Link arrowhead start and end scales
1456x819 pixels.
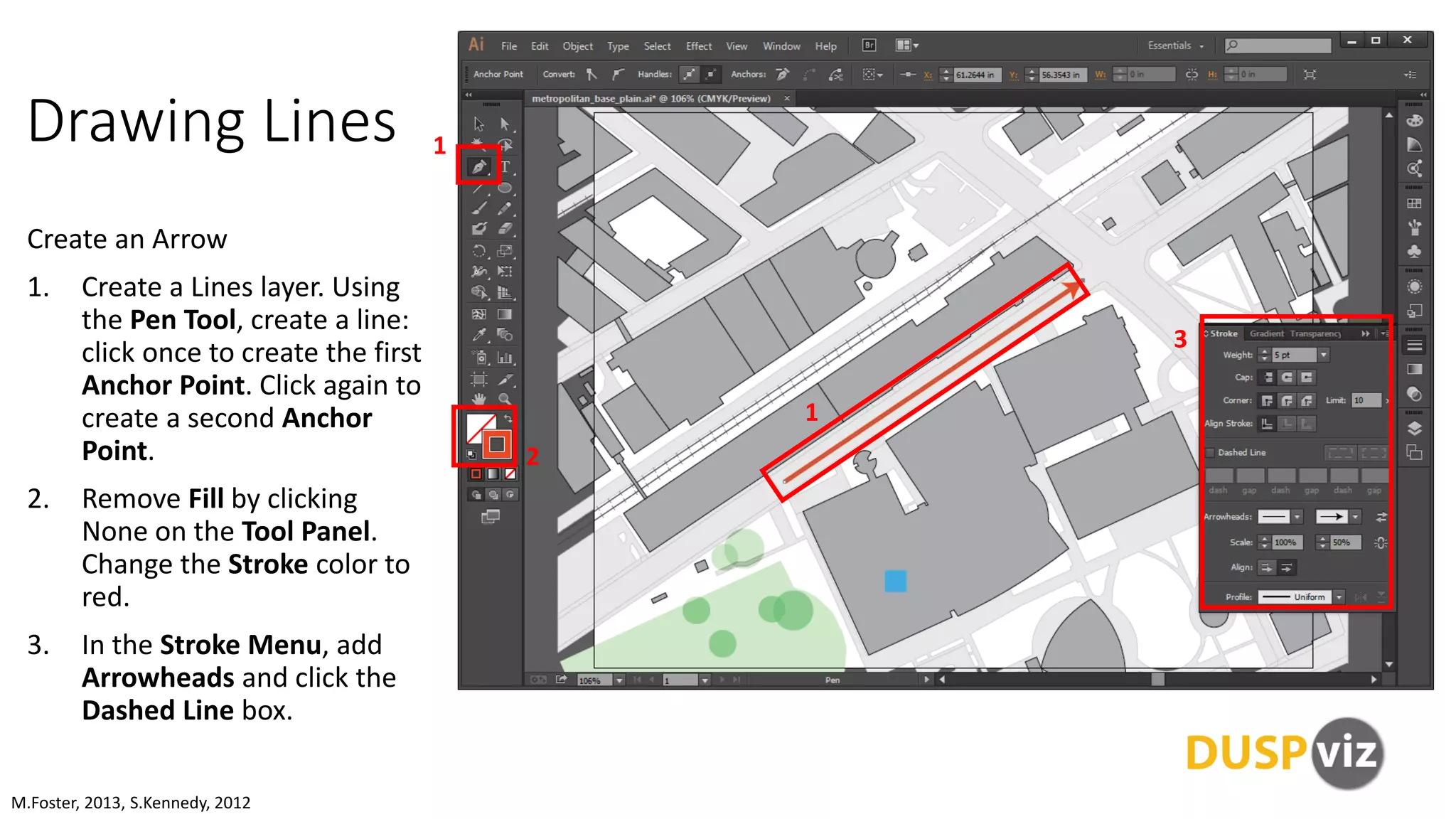coord(1381,542)
